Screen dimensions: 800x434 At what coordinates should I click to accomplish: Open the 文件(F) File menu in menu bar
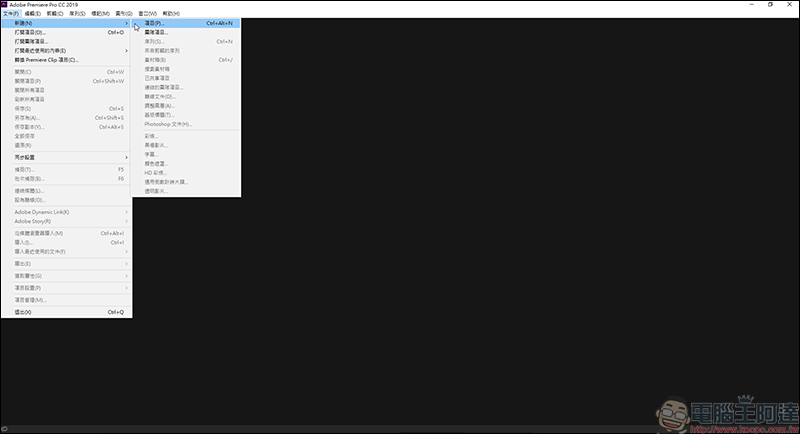click(x=10, y=14)
